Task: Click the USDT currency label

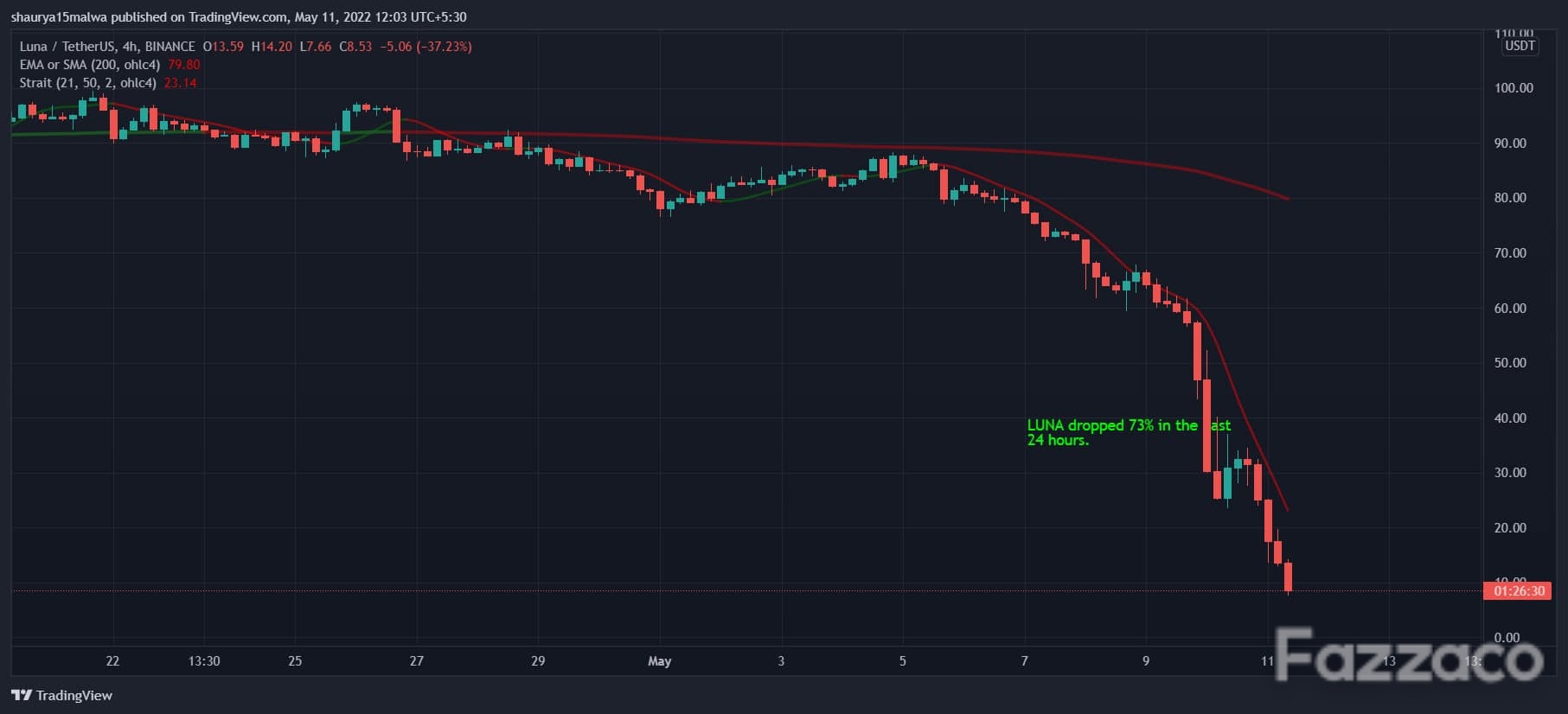Action: pos(1520,47)
